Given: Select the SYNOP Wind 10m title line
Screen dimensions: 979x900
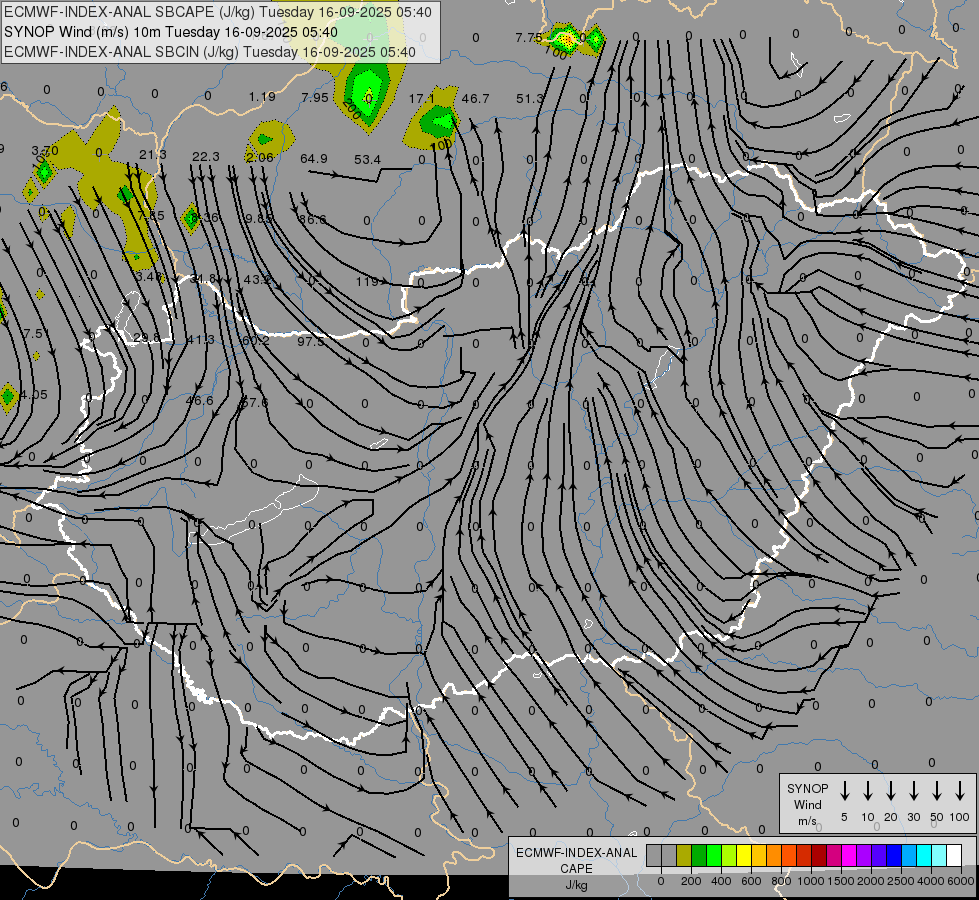Looking at the screenshot, I should coord(170,32).
